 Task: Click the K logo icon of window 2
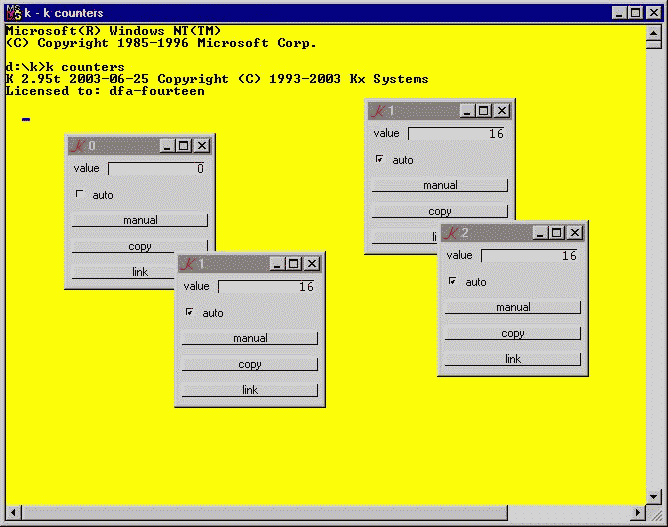[x=451, y=233]
